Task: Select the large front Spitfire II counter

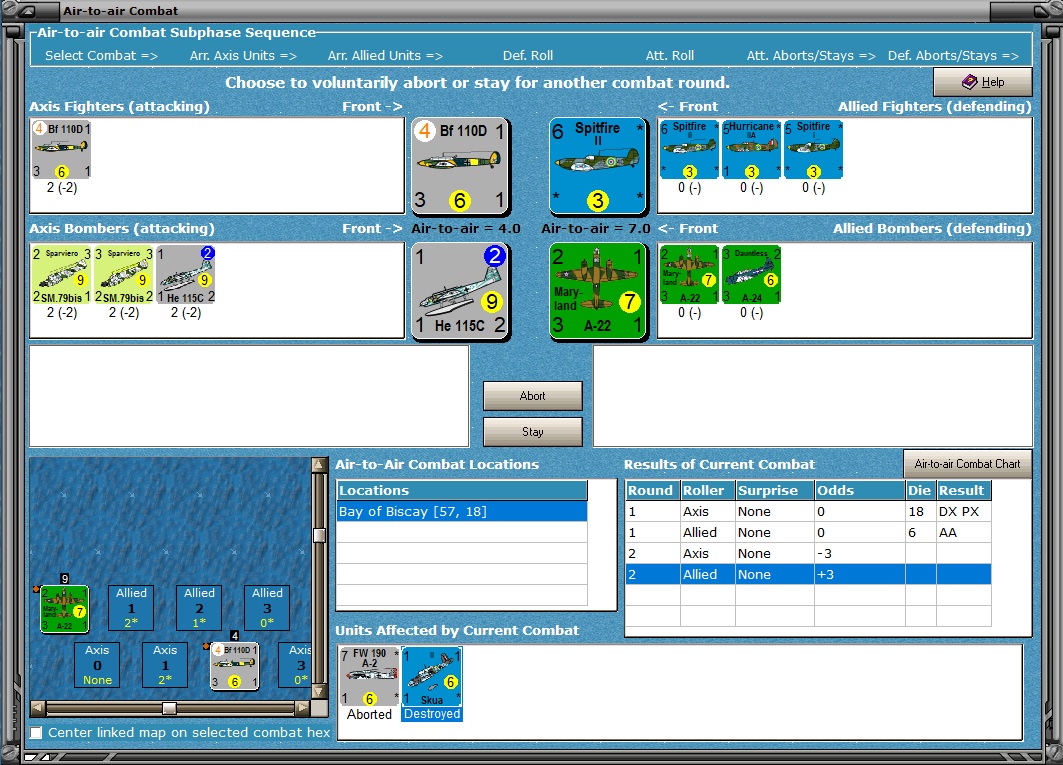Action: pyautogui.click(x=597, y=166)
